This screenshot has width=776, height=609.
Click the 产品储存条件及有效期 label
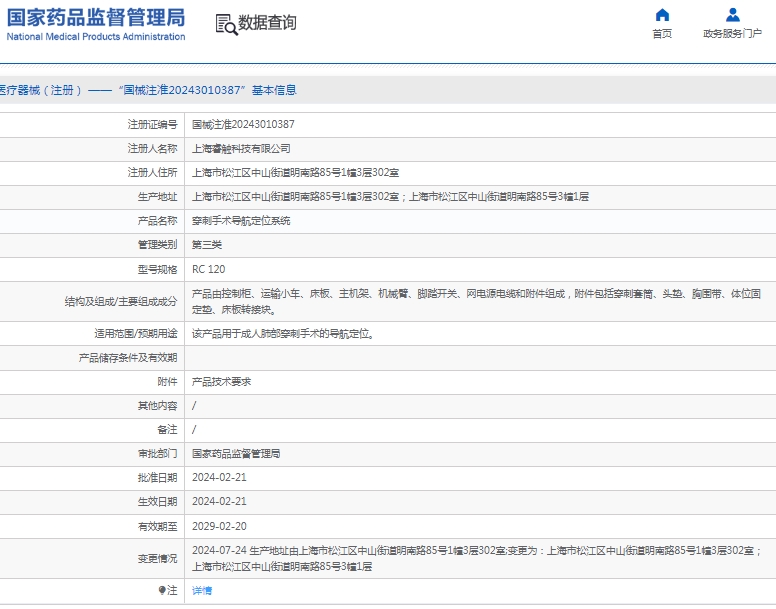pos(128,358)
